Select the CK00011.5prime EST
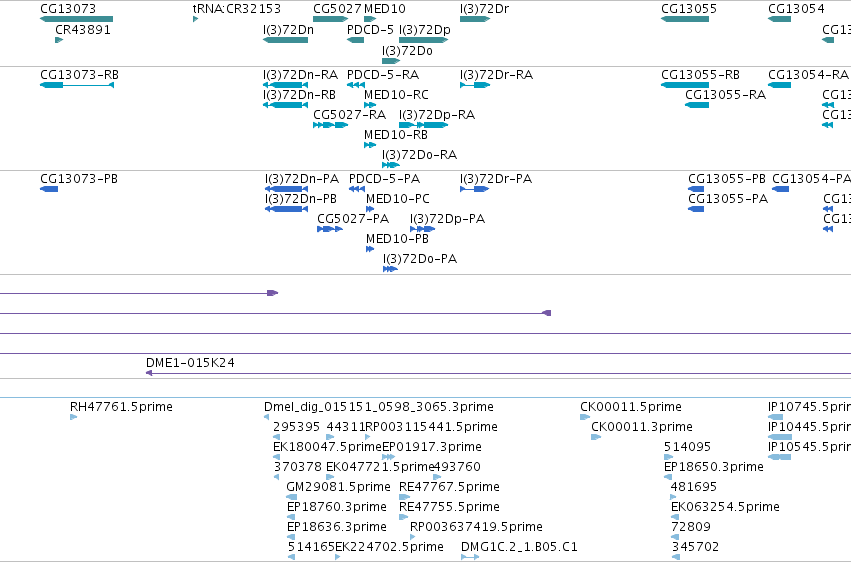851x562 pixels. click(x=585, y=417)
